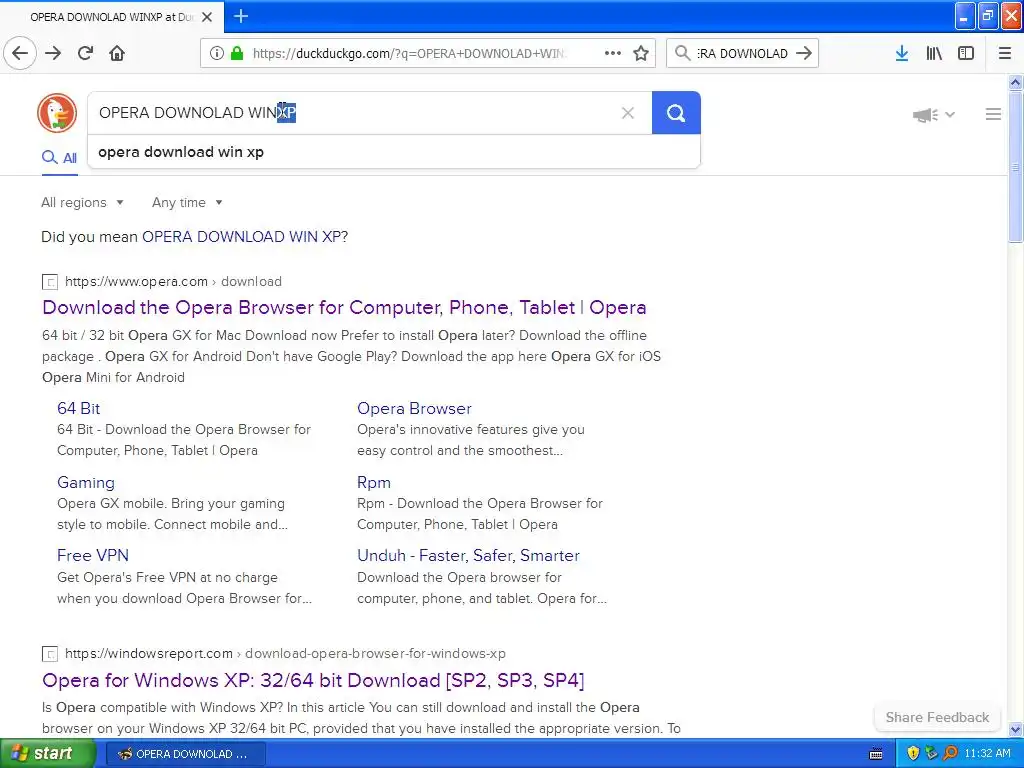This screenshot has height=768, width=1024.
Task: Select OPERA DOWNOLAD taskbar button
Action: (185, 754)
